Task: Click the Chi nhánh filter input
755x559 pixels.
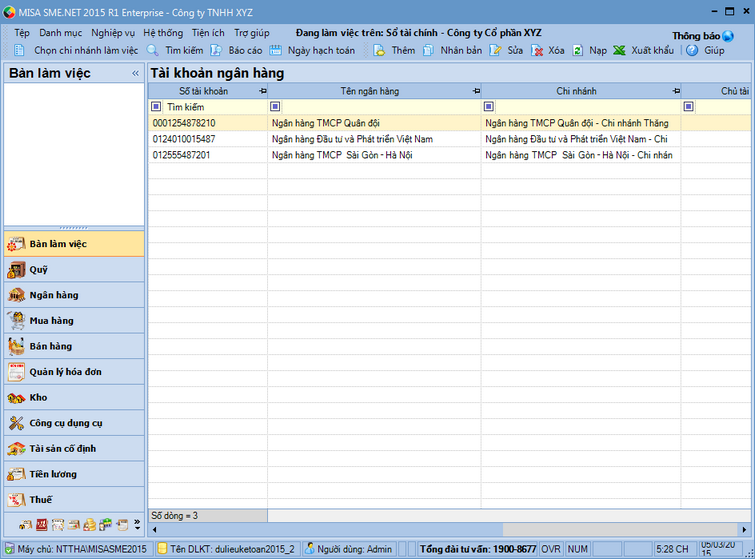Action: coord(588,107)
